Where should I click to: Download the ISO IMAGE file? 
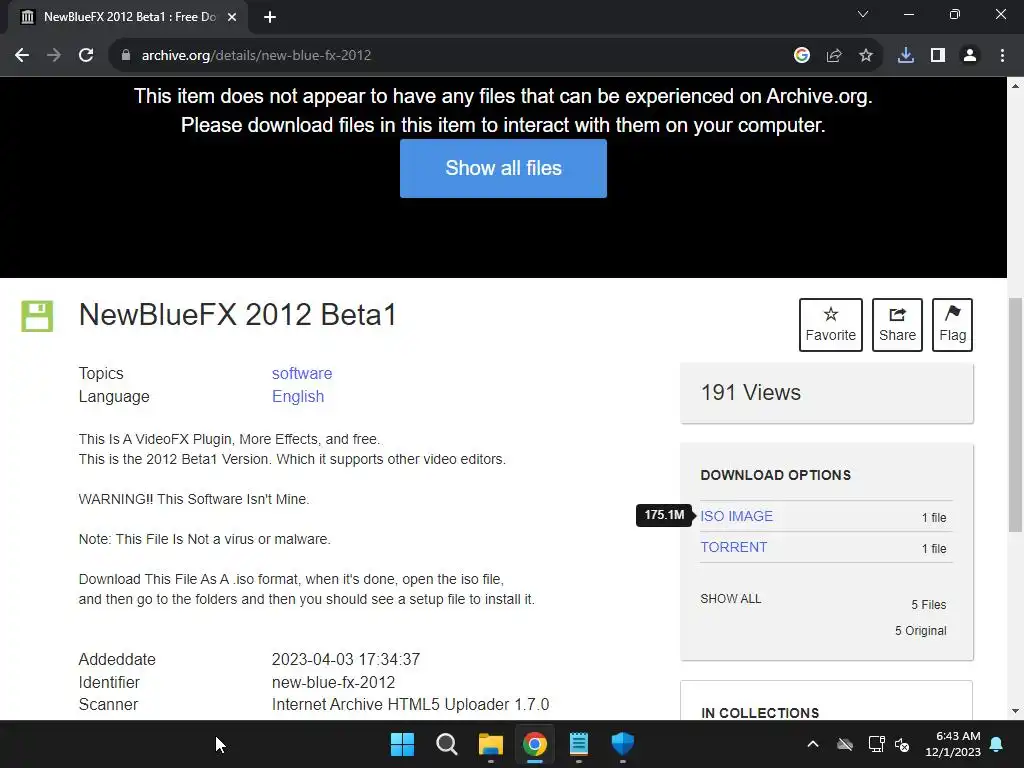(737, 516)
